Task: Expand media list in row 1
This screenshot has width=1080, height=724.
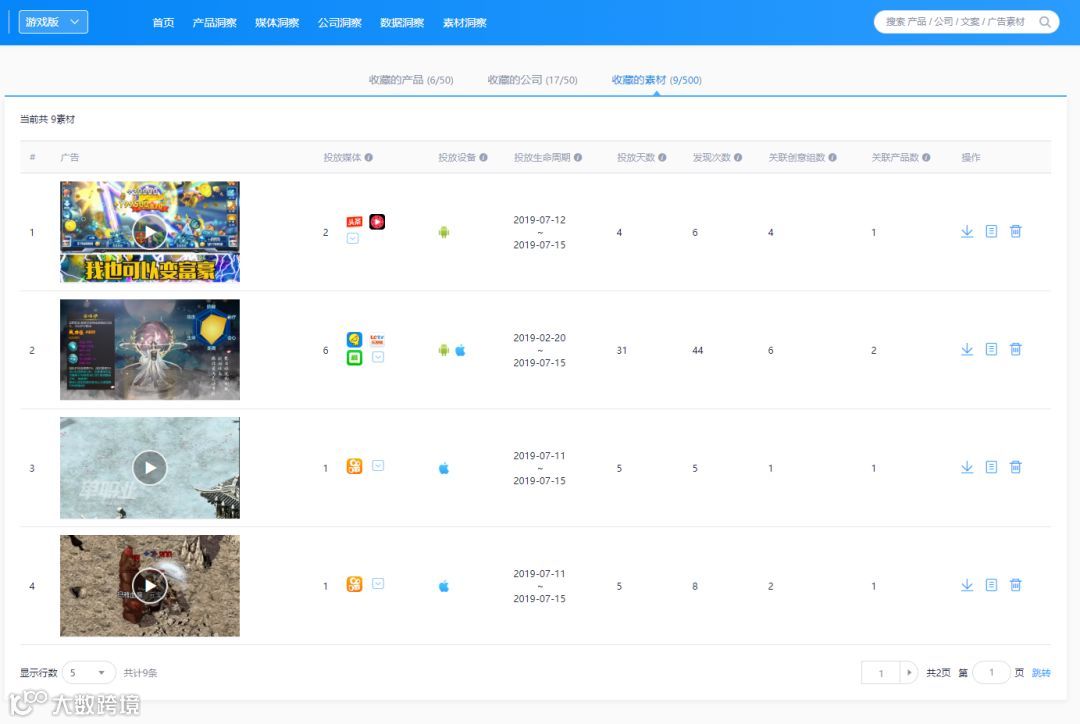Action: (353, 238)
